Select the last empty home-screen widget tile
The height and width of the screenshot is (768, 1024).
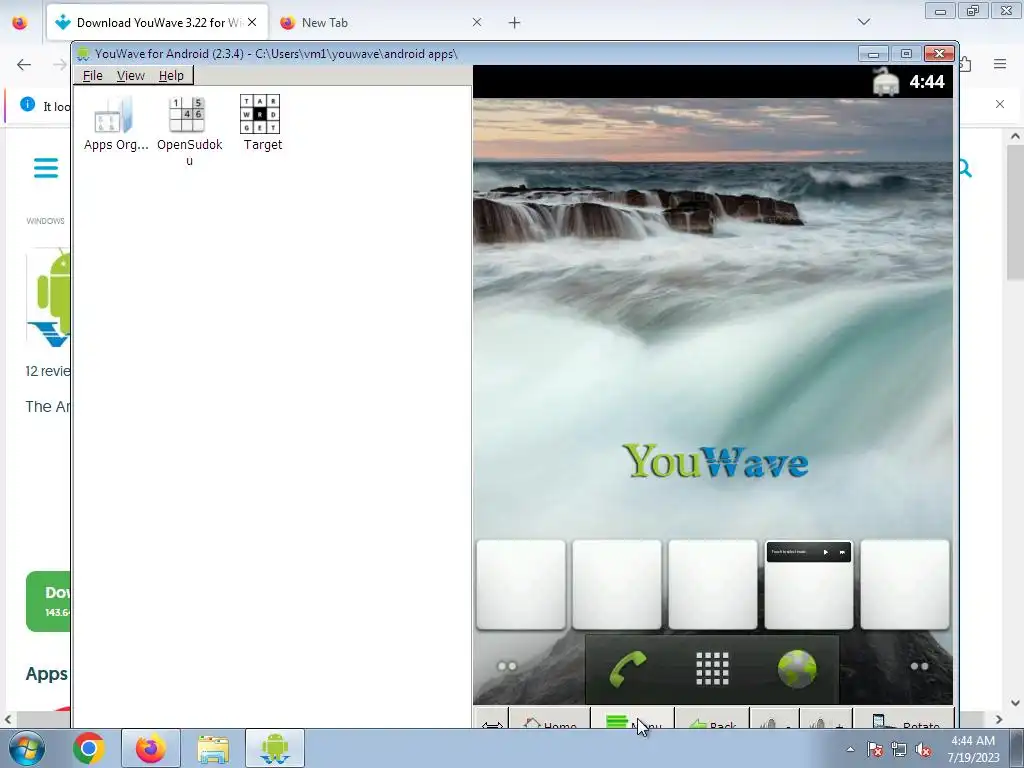(x=904, y=584)
